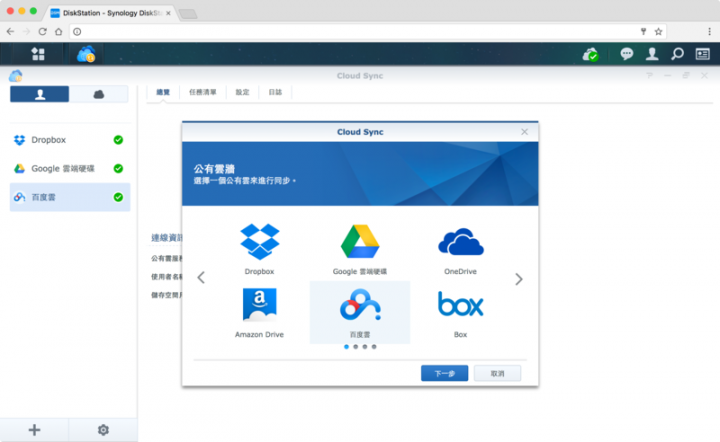Select the DiskStation - Synology browser tab
Viewport: 720px width, 442px height.
[110, 13]
